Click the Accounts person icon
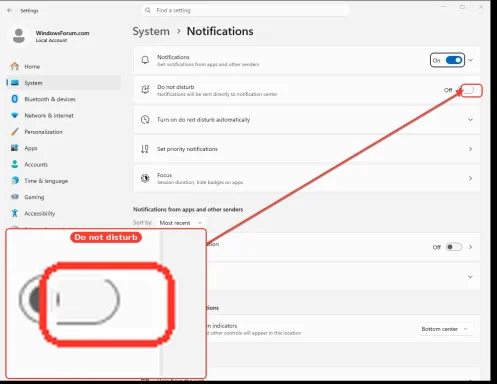Screen dimensions: 497x384 click(15, 164)
